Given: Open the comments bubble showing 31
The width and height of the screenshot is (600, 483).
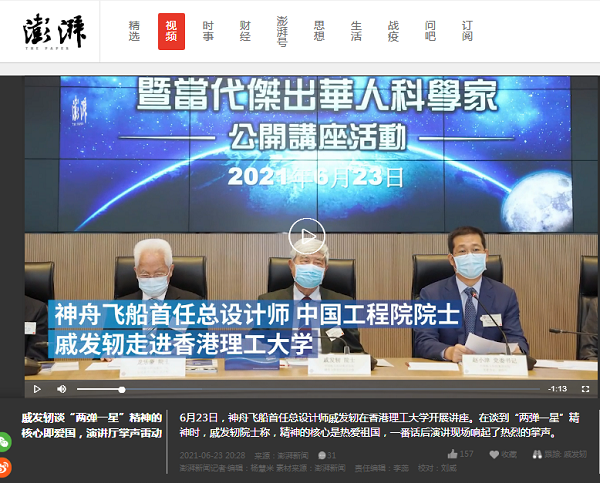Looking at the screenshot, I should [x=327, y=455].
